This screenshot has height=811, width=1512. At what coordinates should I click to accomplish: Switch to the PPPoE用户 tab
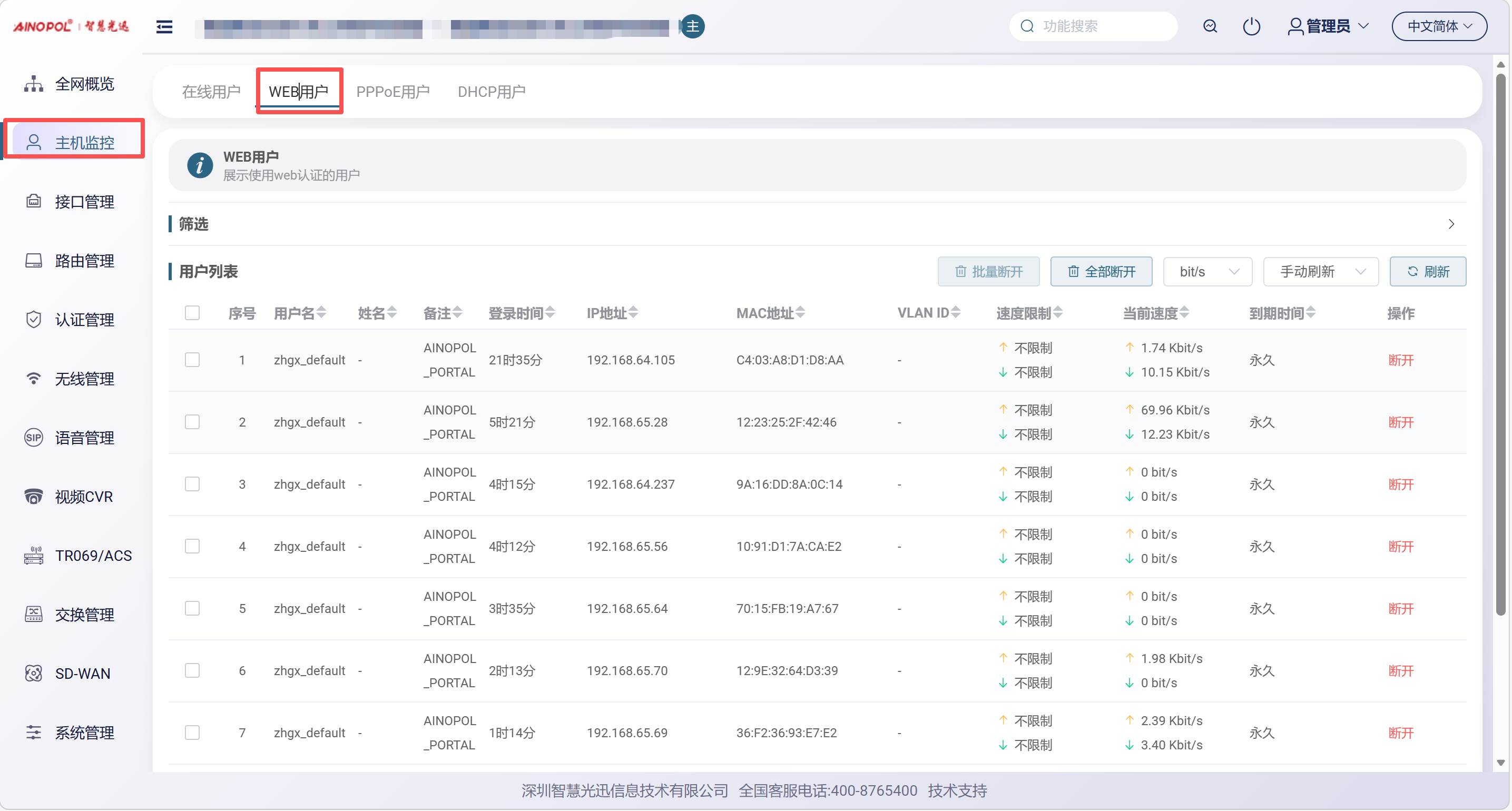[x=392, y=92]
